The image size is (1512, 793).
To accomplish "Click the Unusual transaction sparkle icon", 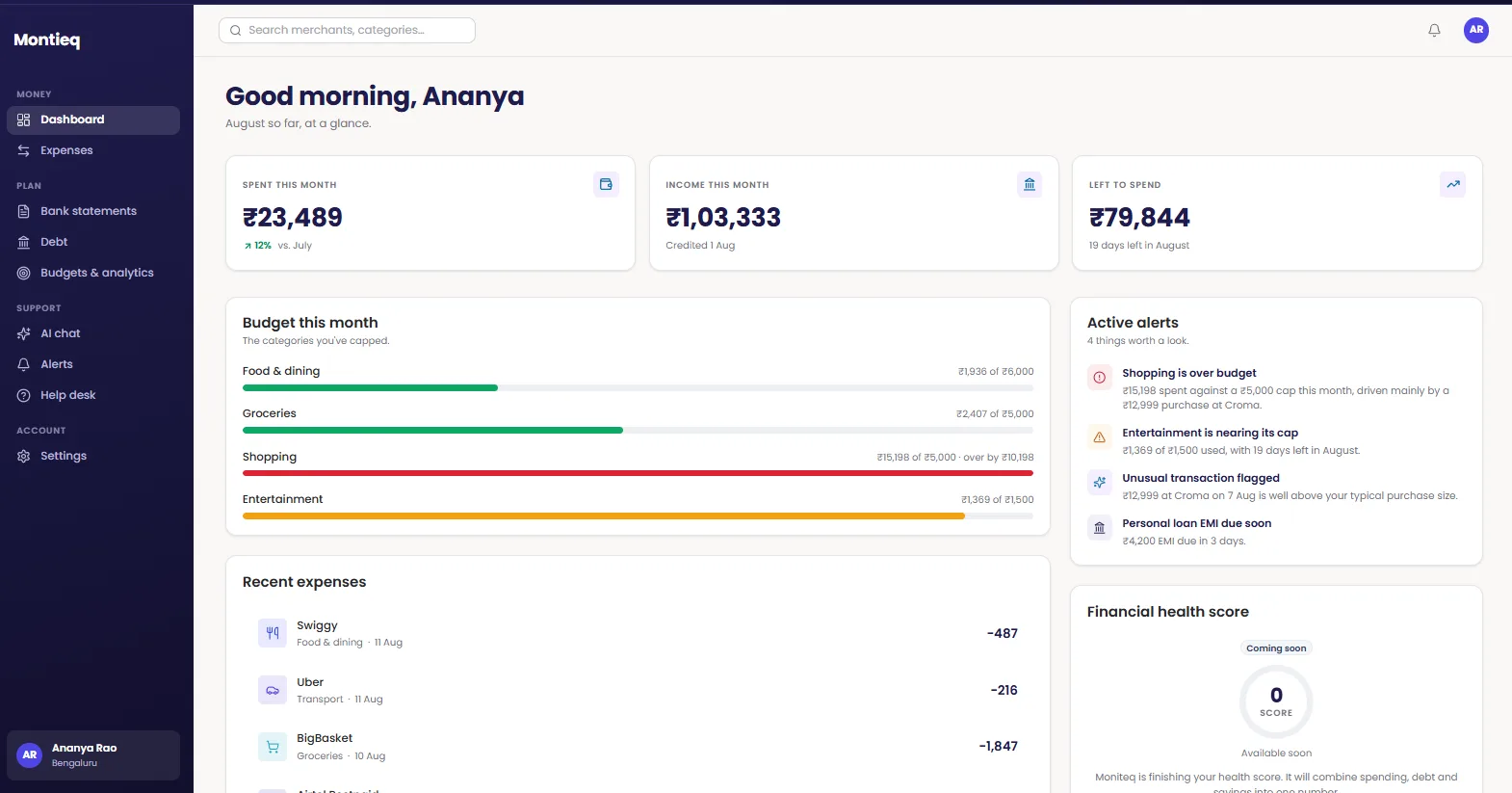I will [x=1100, y=483].
